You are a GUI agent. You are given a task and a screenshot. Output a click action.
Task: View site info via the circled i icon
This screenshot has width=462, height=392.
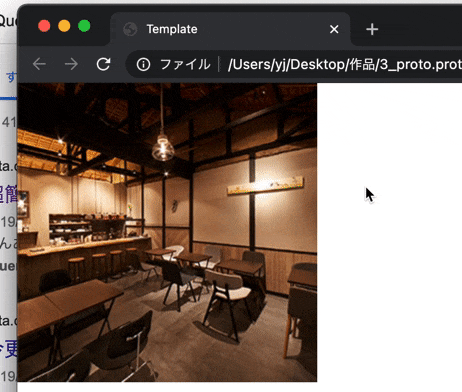point(143,64)
